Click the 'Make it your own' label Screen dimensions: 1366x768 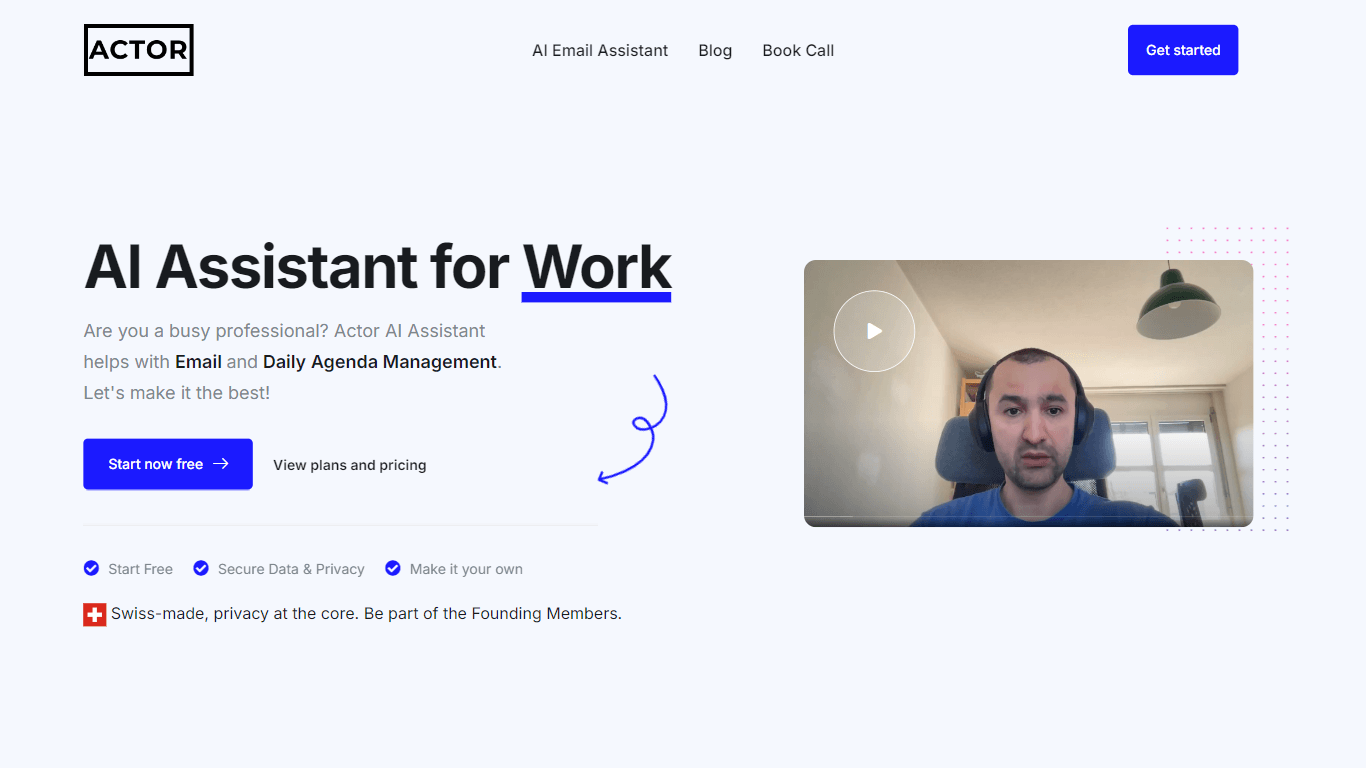point(466,569)
